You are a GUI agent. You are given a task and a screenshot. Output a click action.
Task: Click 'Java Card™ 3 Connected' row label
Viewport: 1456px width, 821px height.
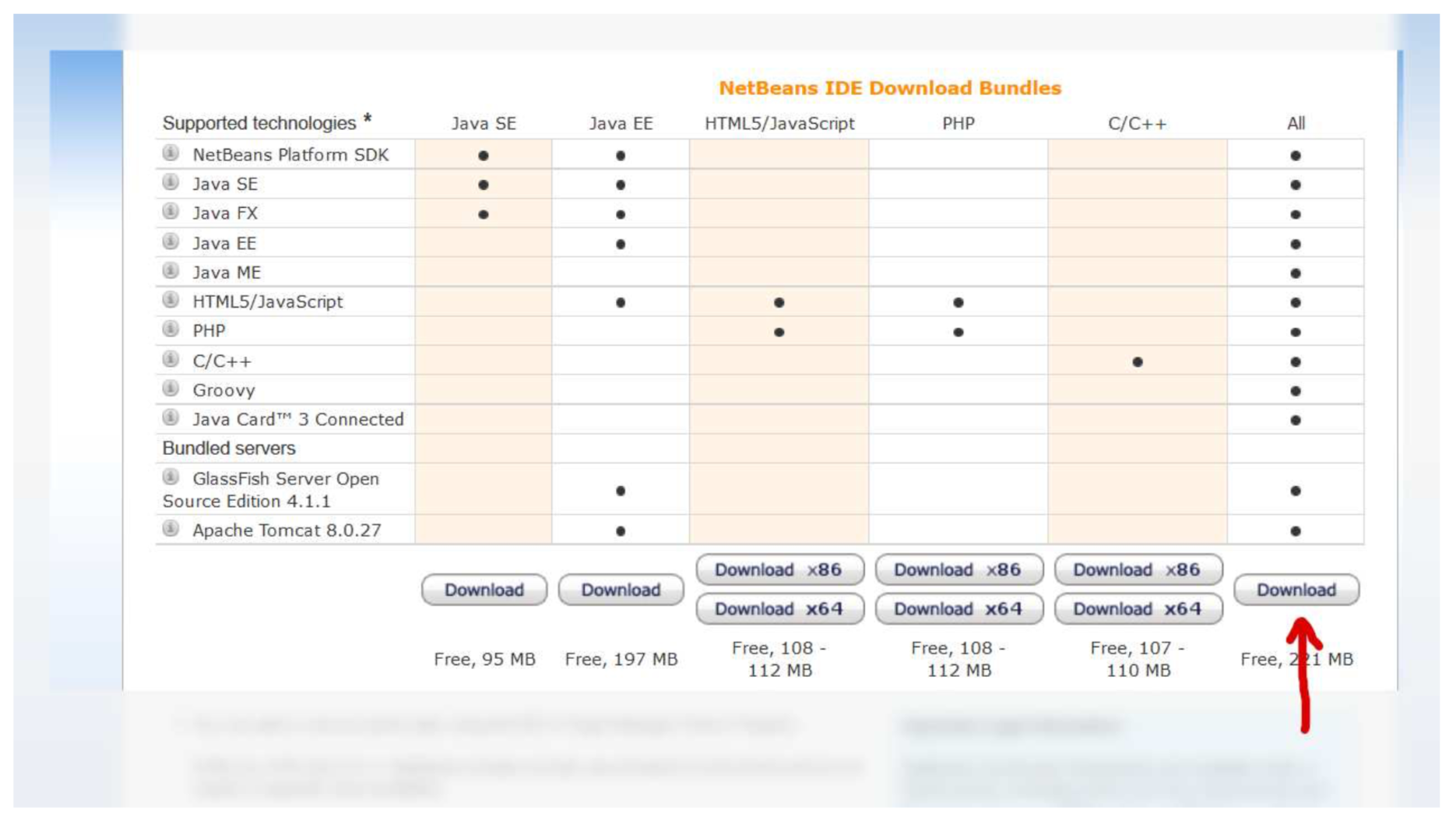click(x=298, y=419)
